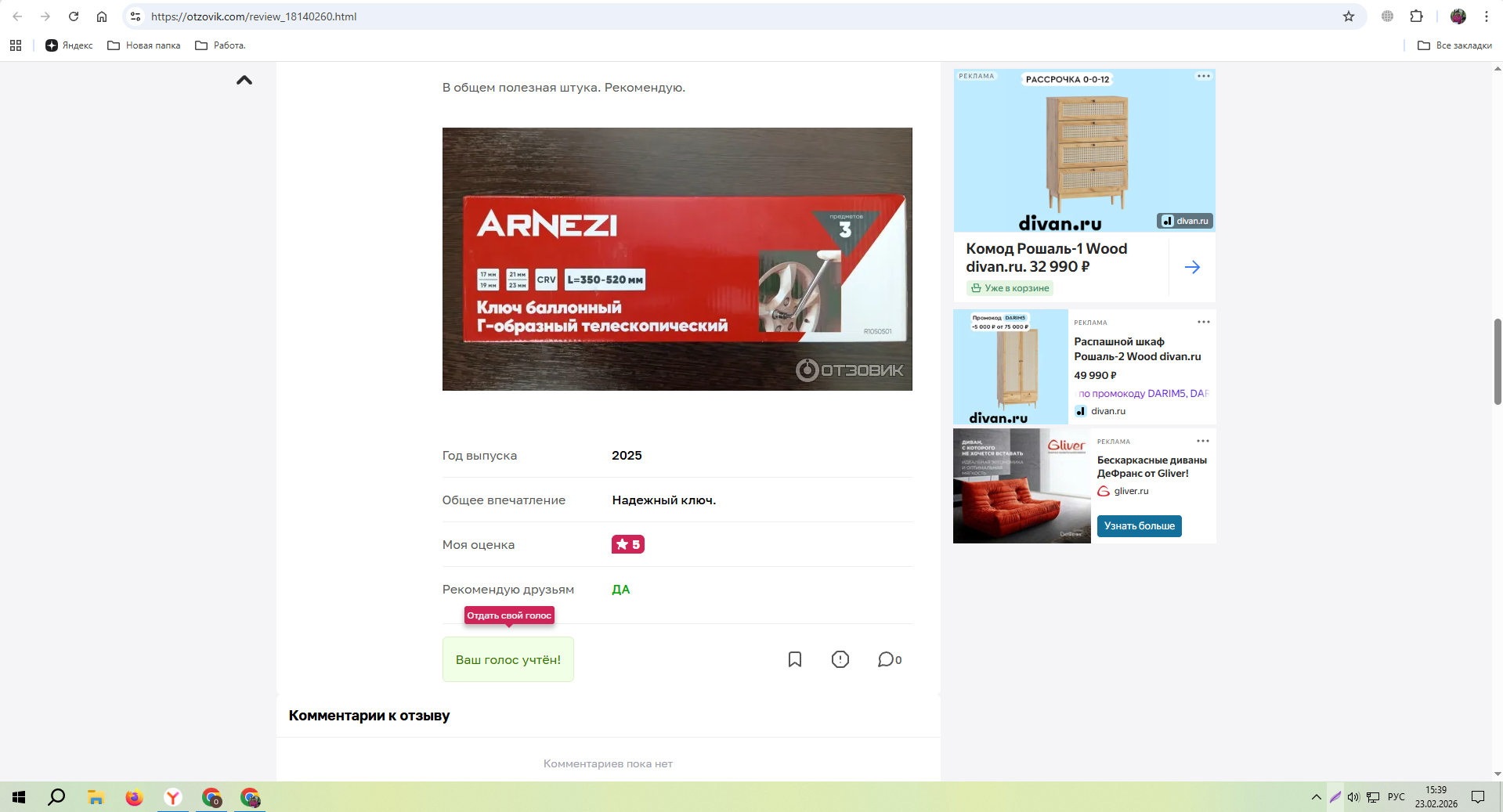The width and height of the screenshot is (1503, 812).
Task: Open the browser home page
Action: click(102, 16)
